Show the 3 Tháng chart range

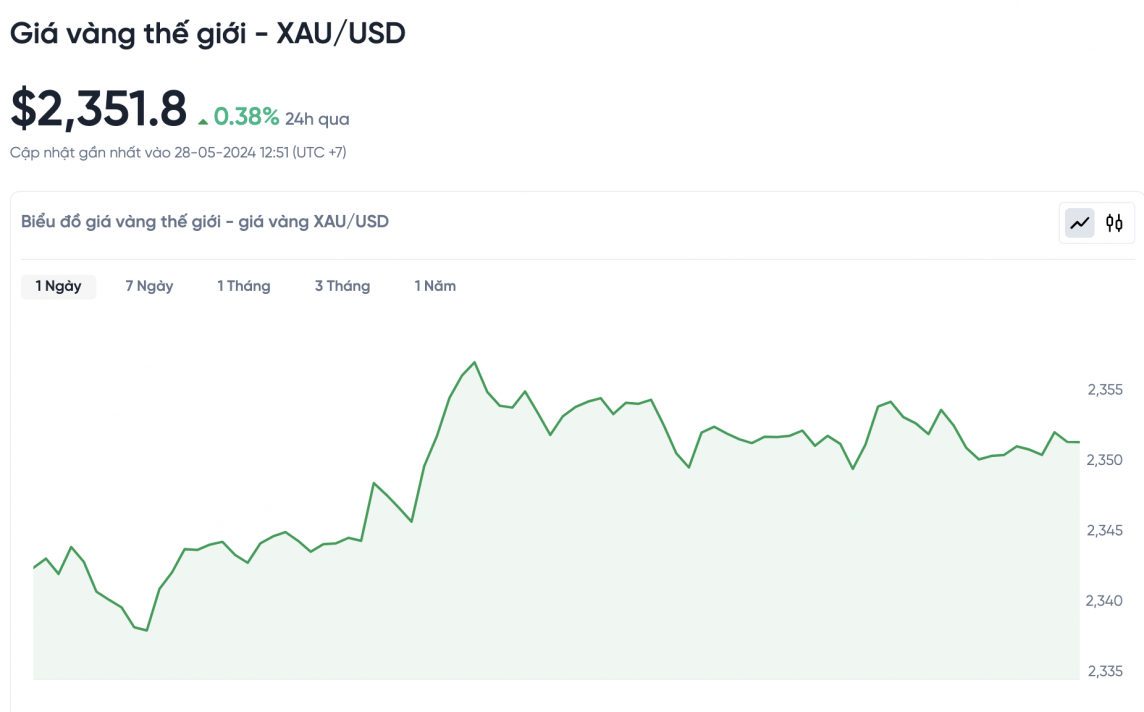coord(342,286)
